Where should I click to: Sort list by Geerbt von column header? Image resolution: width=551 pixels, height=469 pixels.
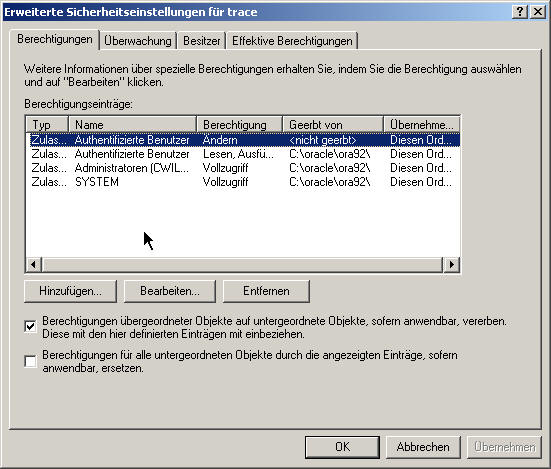coord(333,125)
